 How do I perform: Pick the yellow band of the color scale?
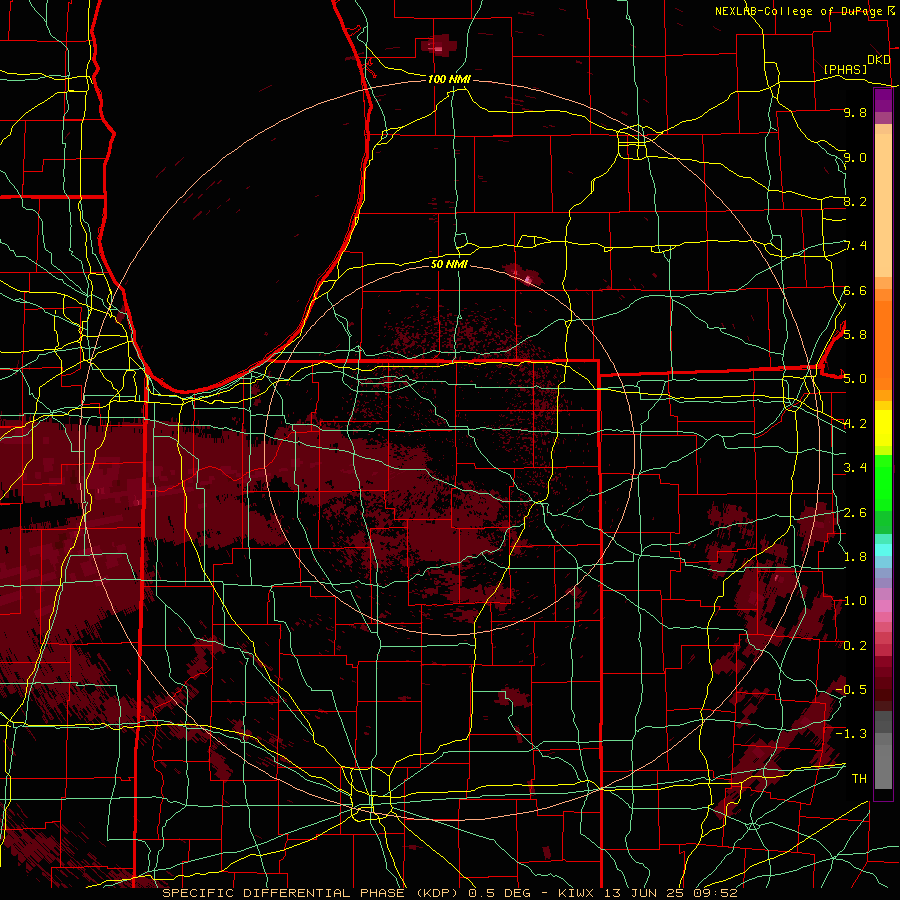click(883, 428)
